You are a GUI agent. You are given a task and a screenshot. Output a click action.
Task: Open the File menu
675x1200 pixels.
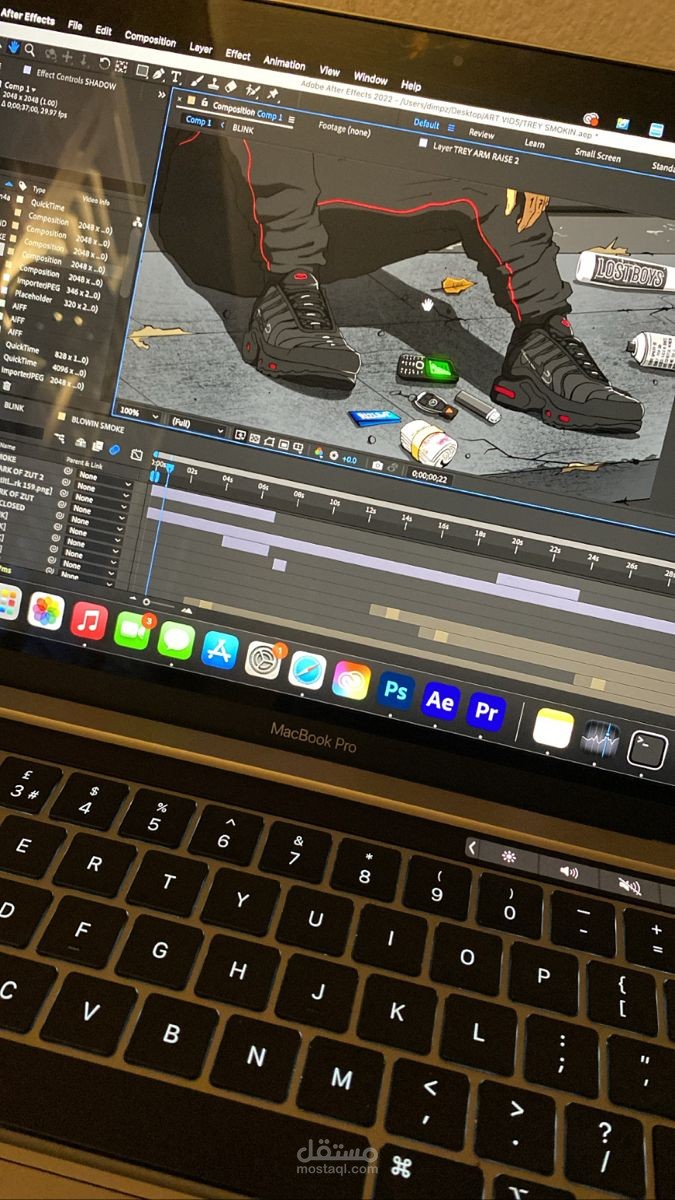click(x=75, y=24)
